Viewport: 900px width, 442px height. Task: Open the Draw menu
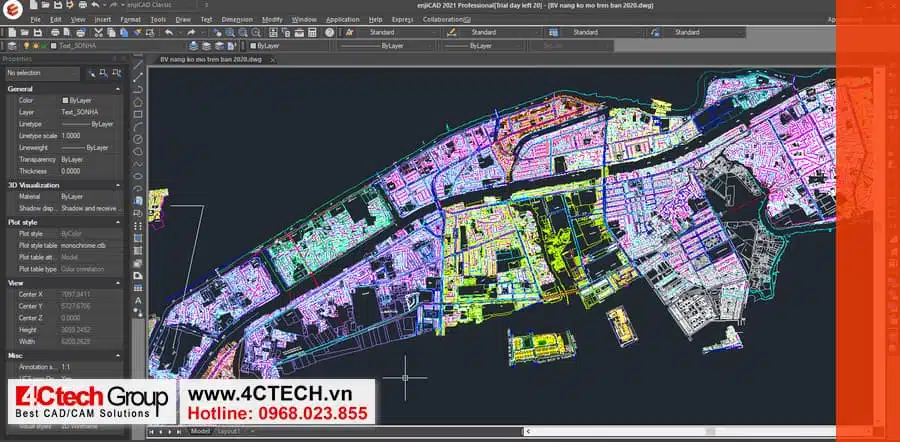click(183, 20)
